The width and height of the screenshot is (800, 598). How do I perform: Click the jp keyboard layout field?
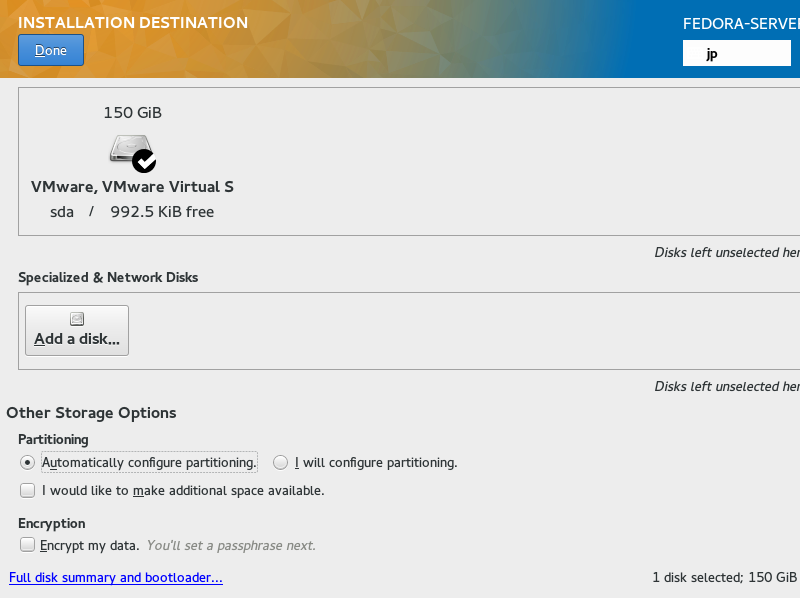[737, 54]
